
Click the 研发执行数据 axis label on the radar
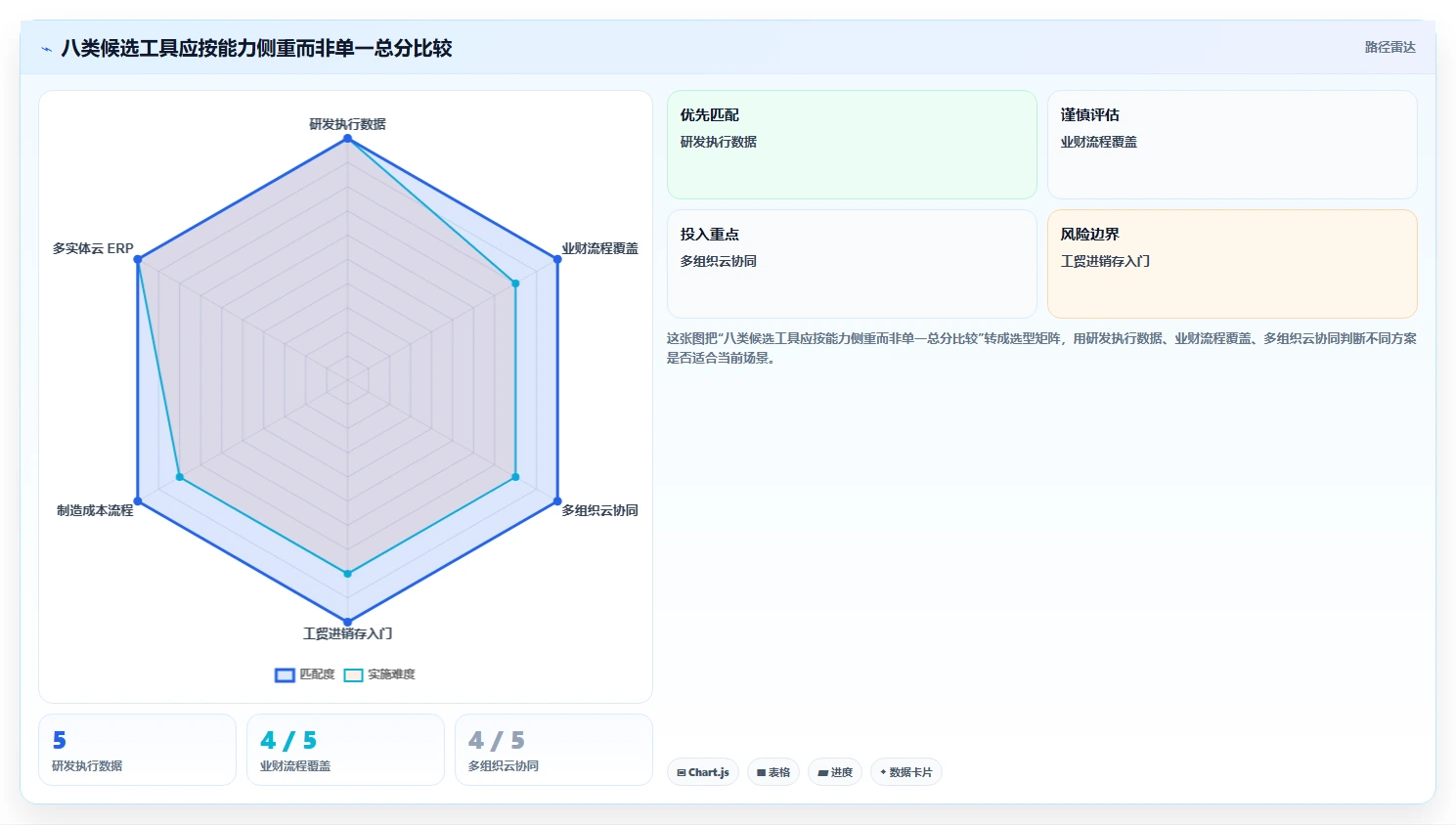347,124
